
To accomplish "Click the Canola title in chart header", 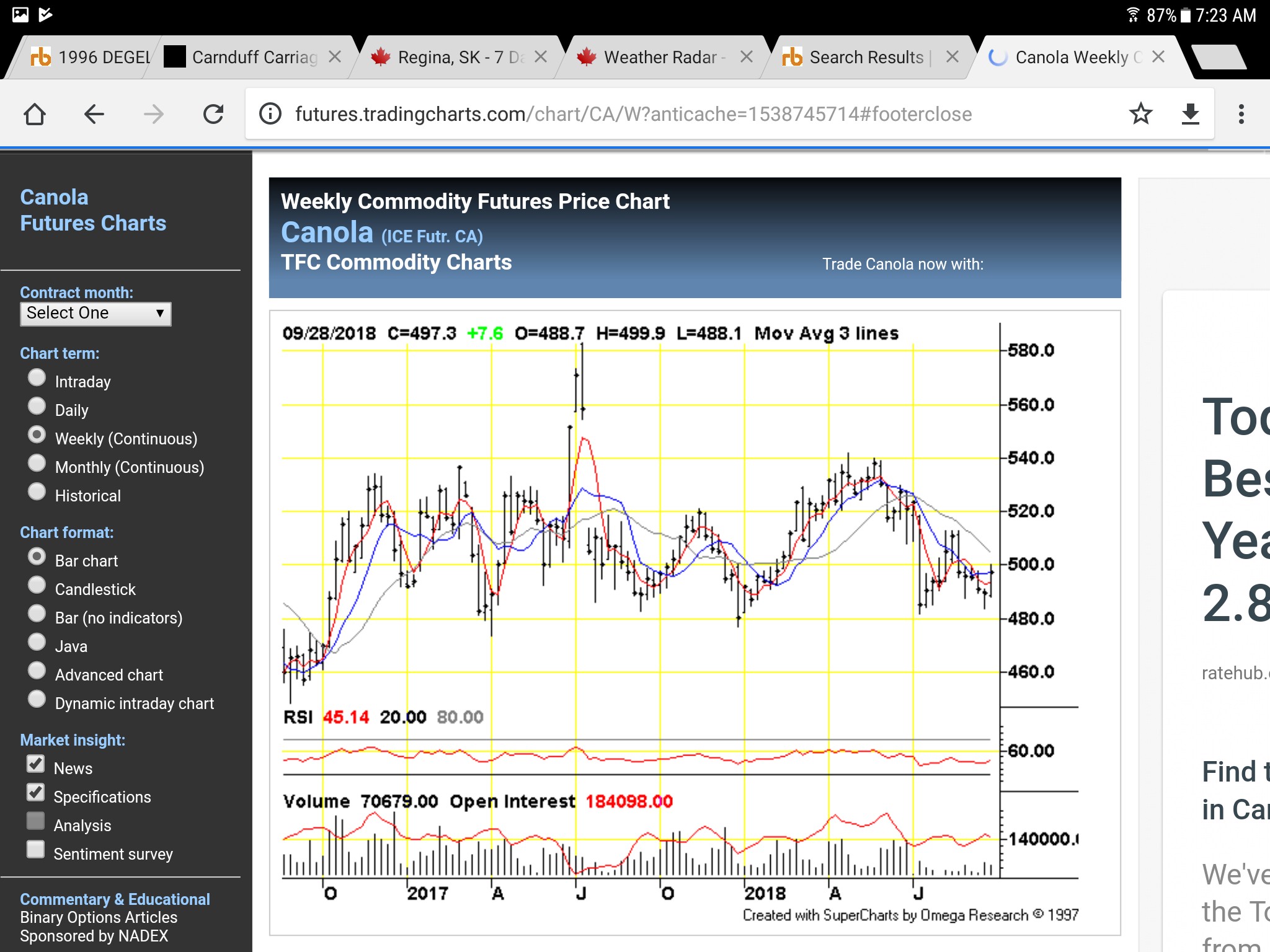I will click(327, 233).
